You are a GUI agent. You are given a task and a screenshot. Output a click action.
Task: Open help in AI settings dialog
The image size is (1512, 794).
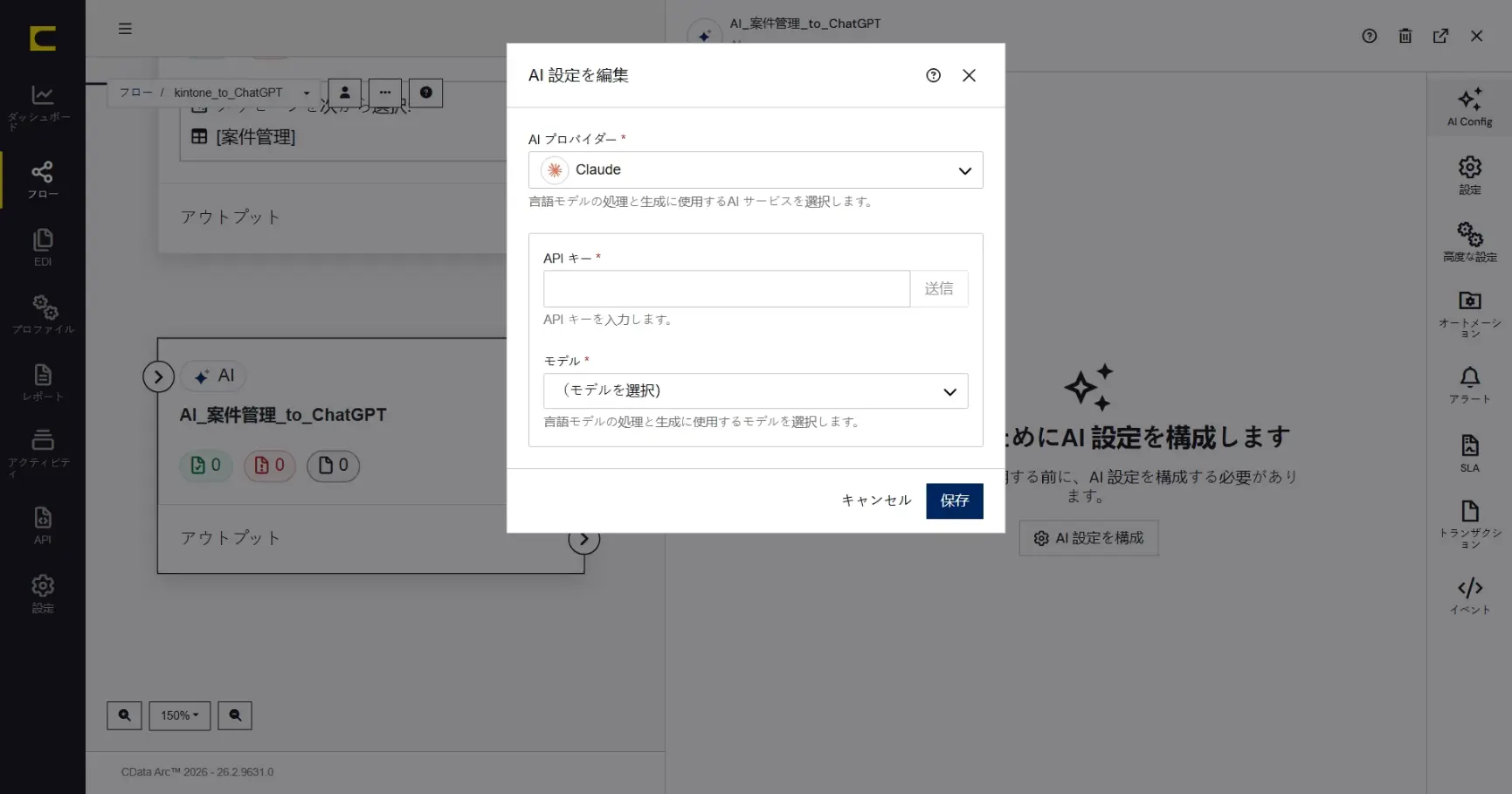tap(933, 76)
